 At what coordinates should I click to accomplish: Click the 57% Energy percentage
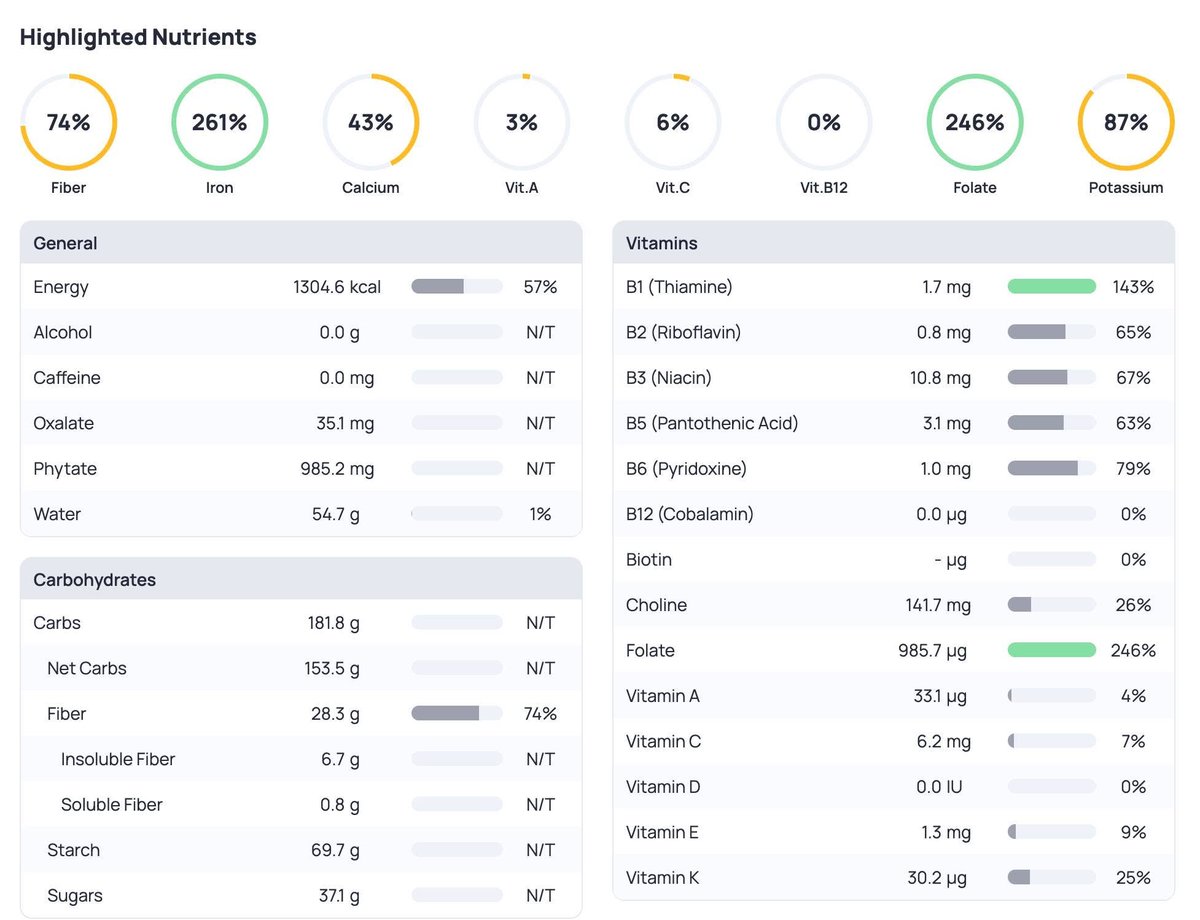(x=540, y=287)
